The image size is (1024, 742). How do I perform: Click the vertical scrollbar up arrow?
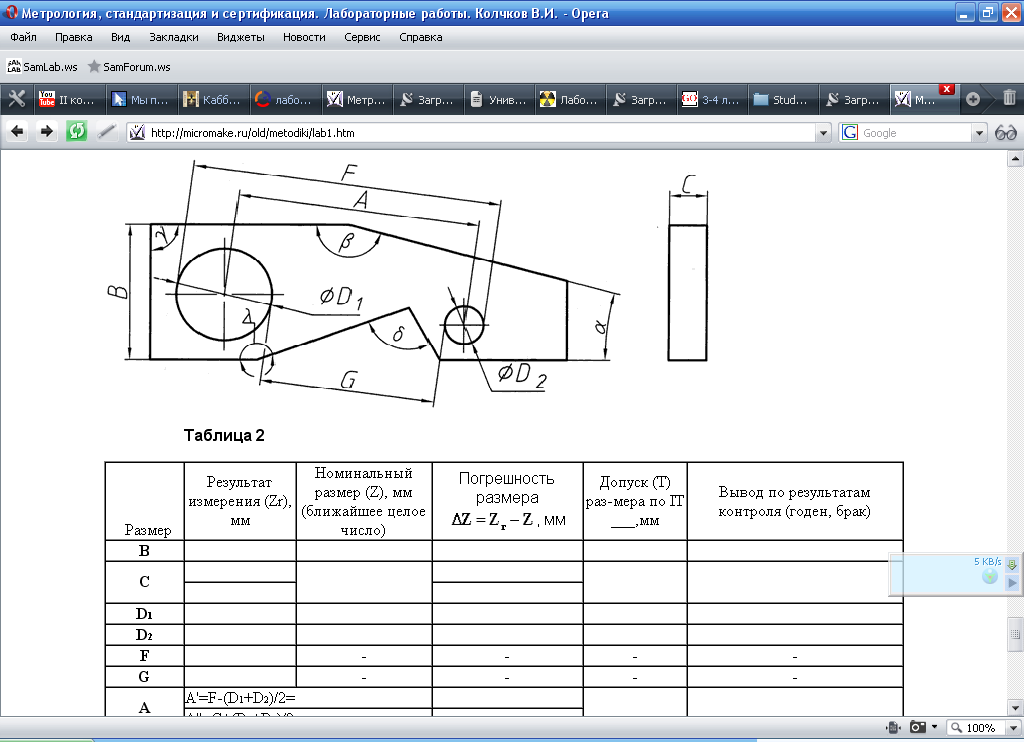point(1015,158)
